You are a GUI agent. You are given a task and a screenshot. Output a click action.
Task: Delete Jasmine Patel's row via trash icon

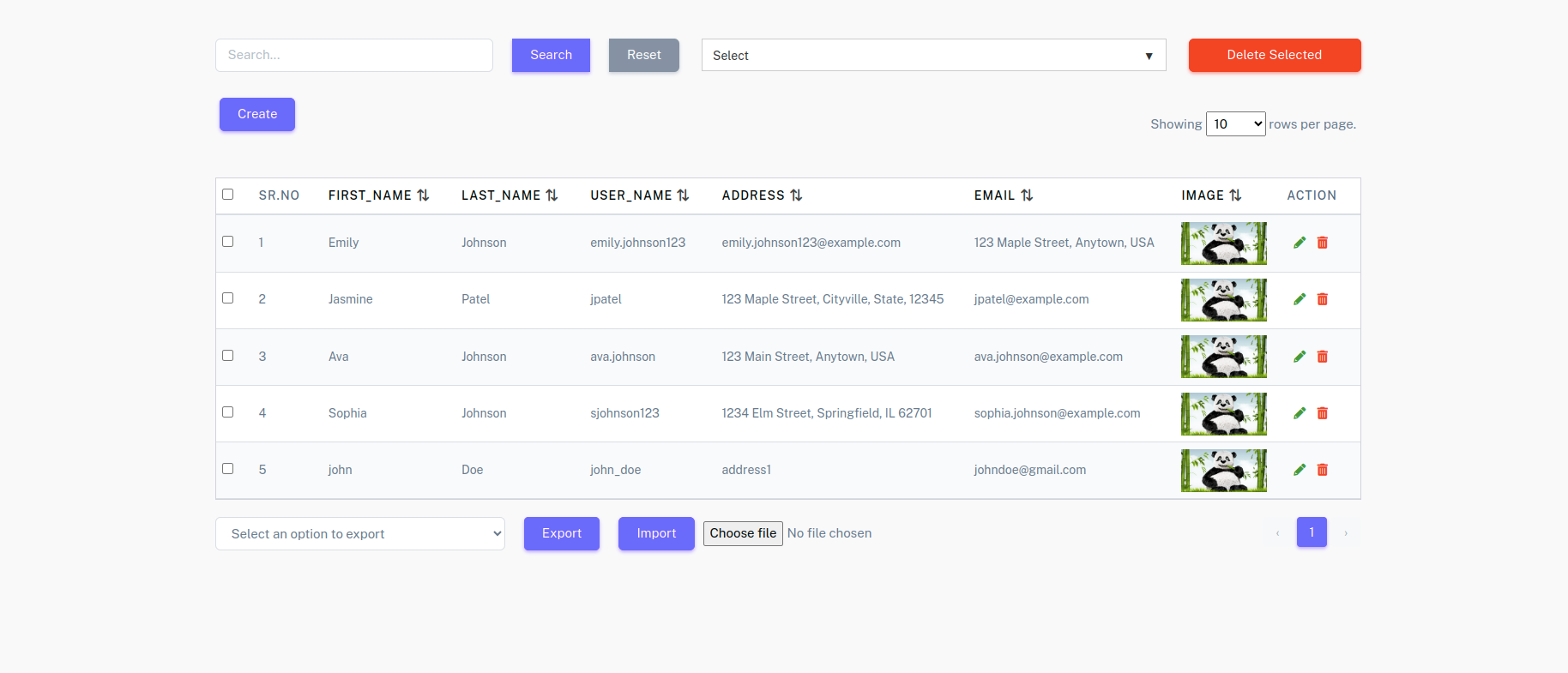tap(1322, 299)
